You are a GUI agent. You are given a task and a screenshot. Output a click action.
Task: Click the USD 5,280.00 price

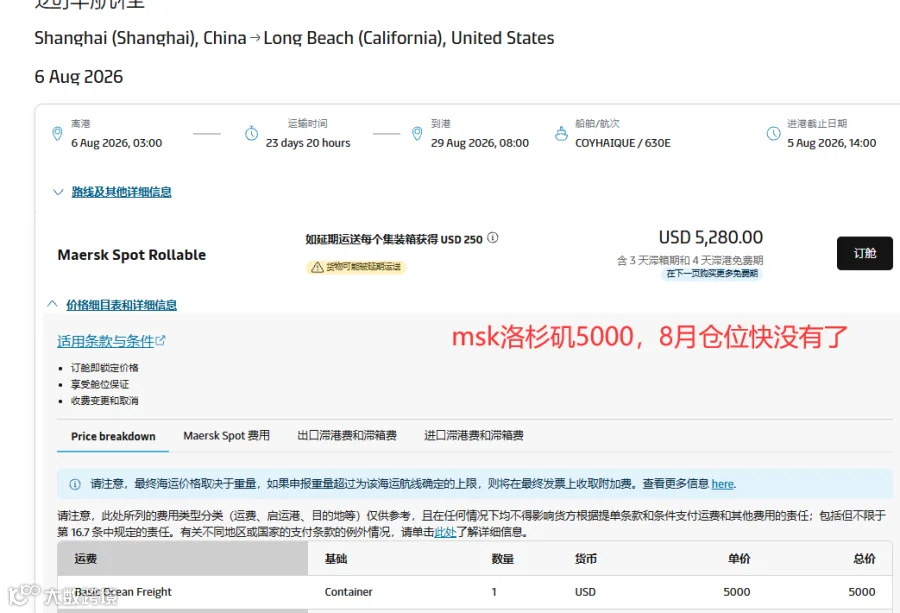pos(711,238)
